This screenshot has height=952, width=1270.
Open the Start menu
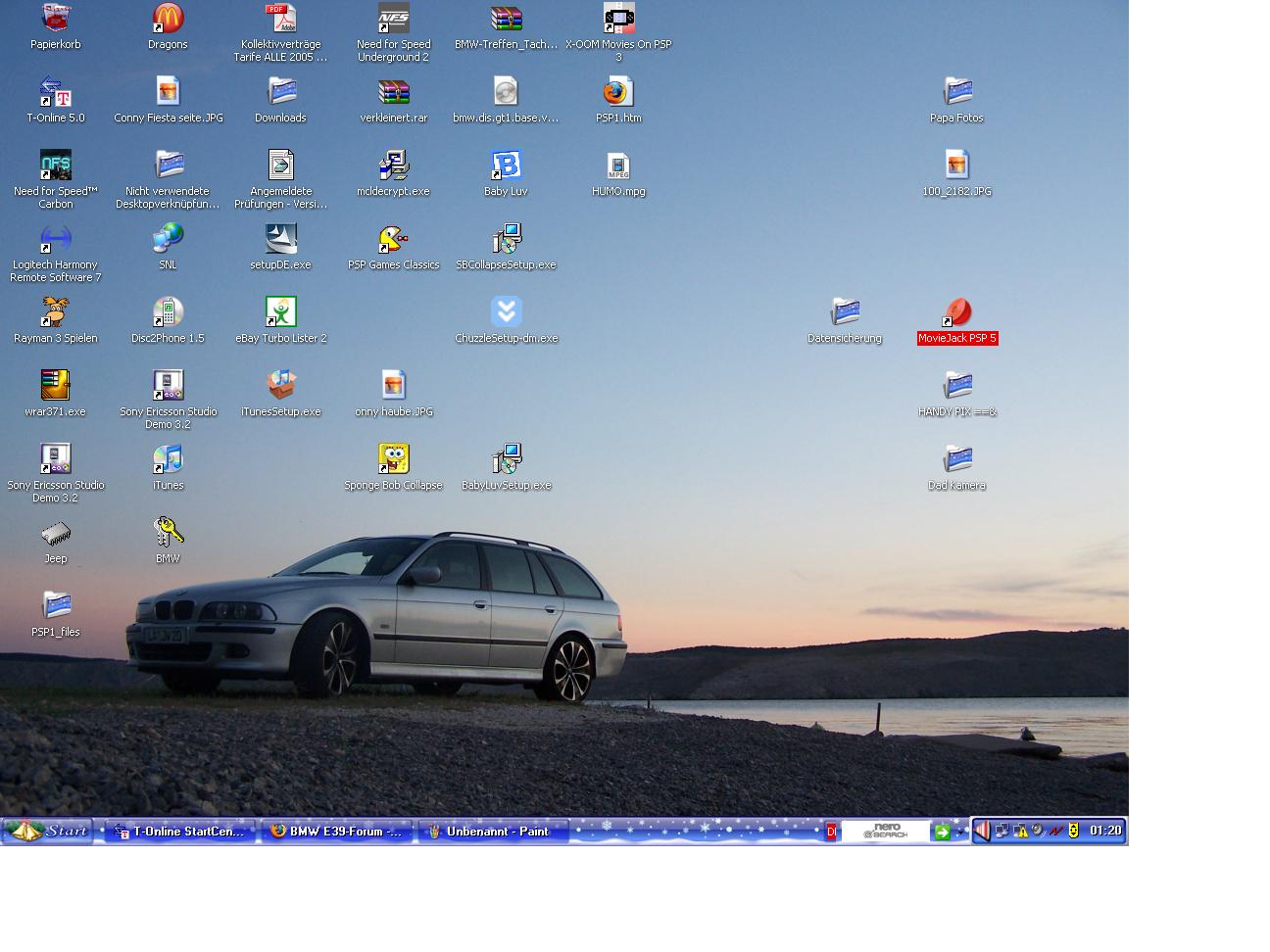click(x=48, y=832)
